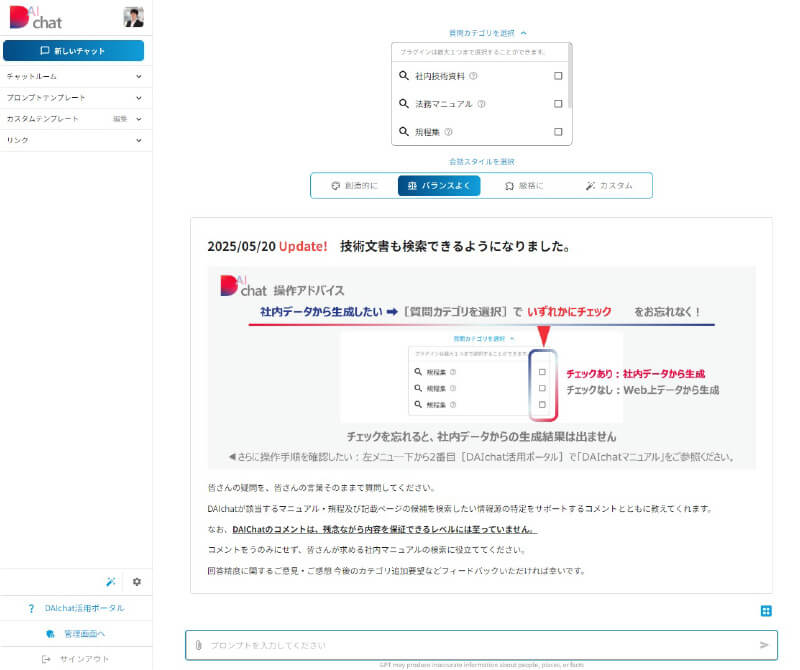Tick the 規程集 checkbox
Image resolution: width=800 pixels, height=670 pixels.
pyautogui.click(x=558, y=132)
